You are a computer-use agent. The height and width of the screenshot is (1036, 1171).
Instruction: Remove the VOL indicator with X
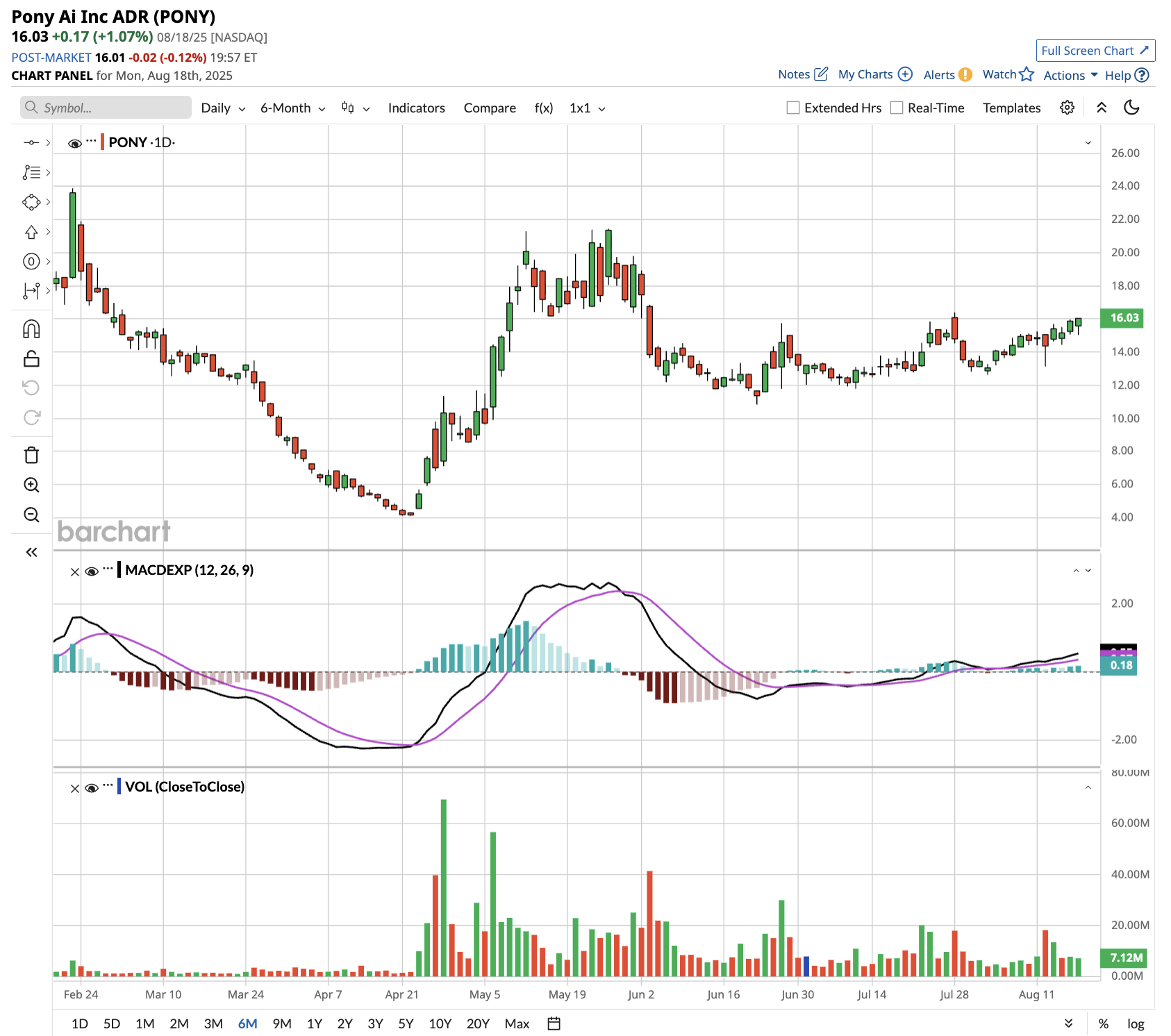point(75,788)
